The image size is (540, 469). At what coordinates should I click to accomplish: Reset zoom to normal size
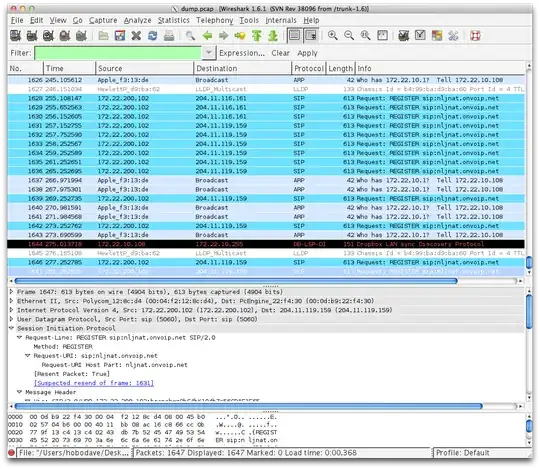point(366,35)
